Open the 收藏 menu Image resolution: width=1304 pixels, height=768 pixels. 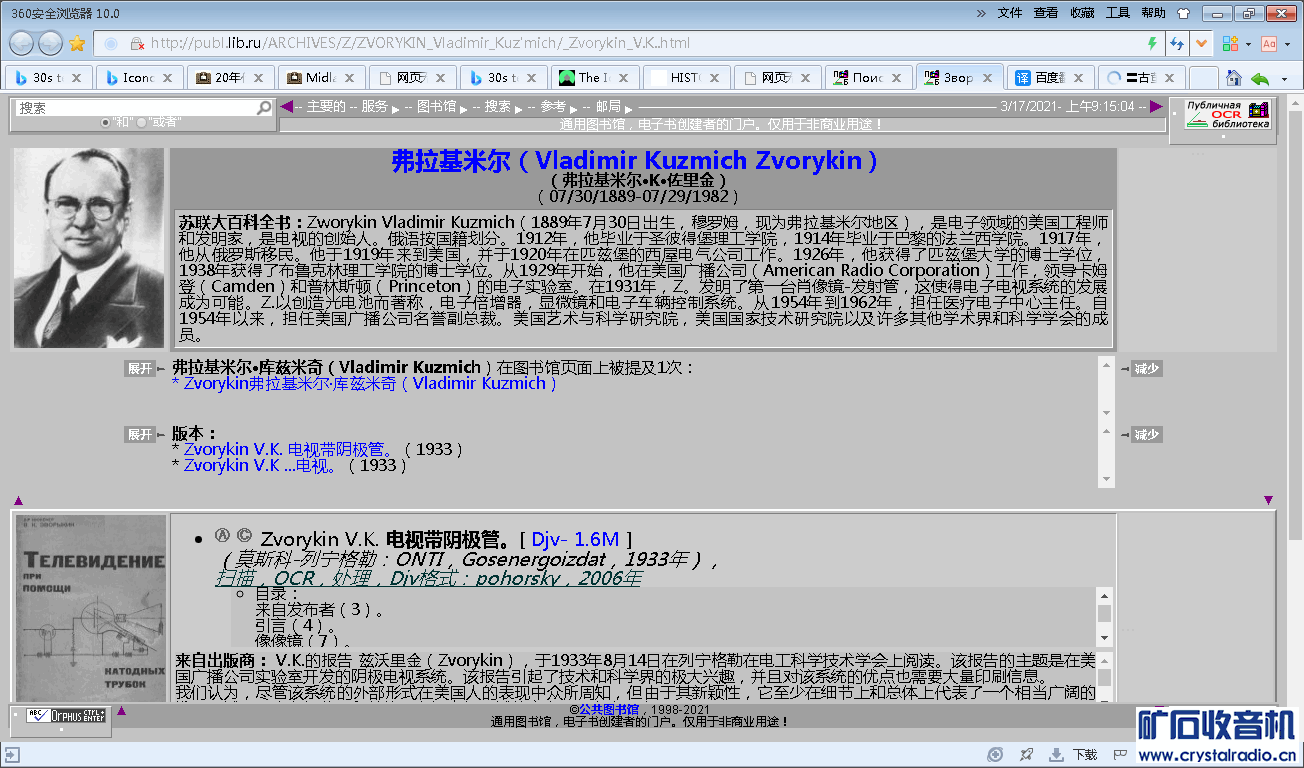[x=1082, y=13]
